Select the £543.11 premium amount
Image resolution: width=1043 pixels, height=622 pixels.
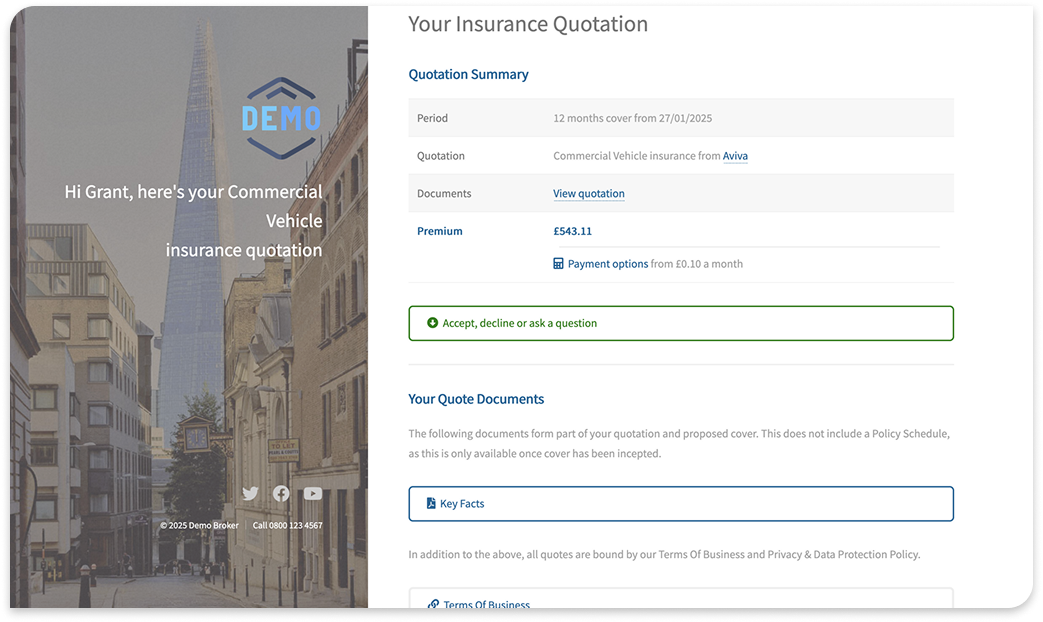[x=572, y=231]
